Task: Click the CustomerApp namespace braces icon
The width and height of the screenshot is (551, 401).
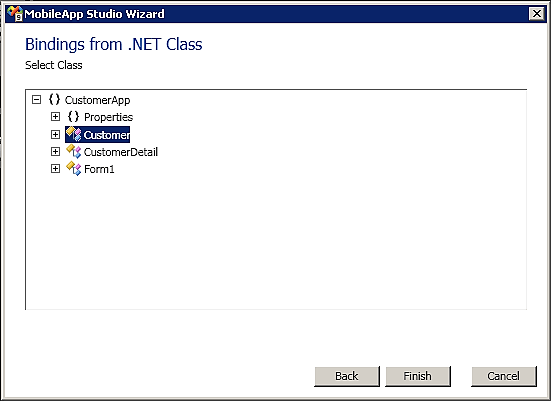Action: (x=54, y=99)
